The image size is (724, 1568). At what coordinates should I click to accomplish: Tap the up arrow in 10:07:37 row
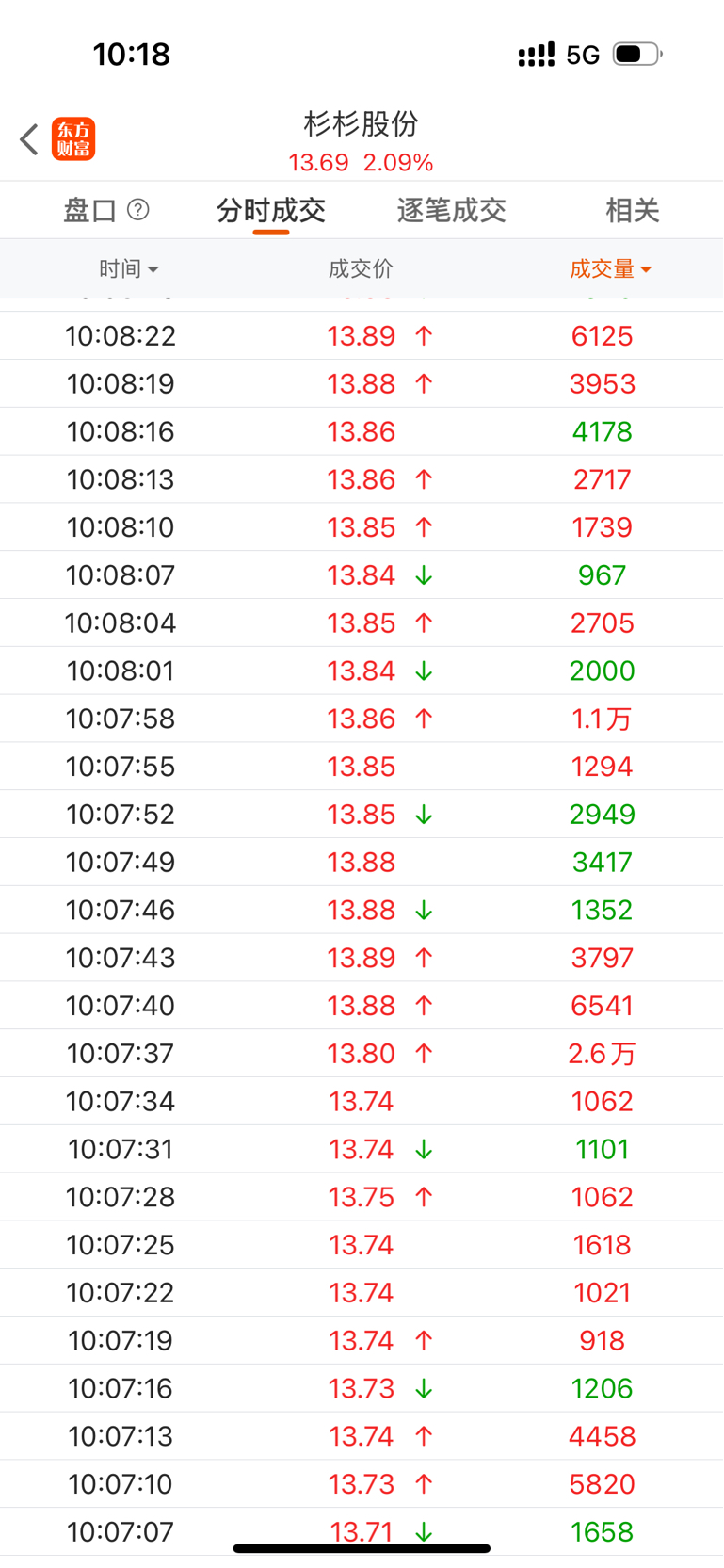424,1054
